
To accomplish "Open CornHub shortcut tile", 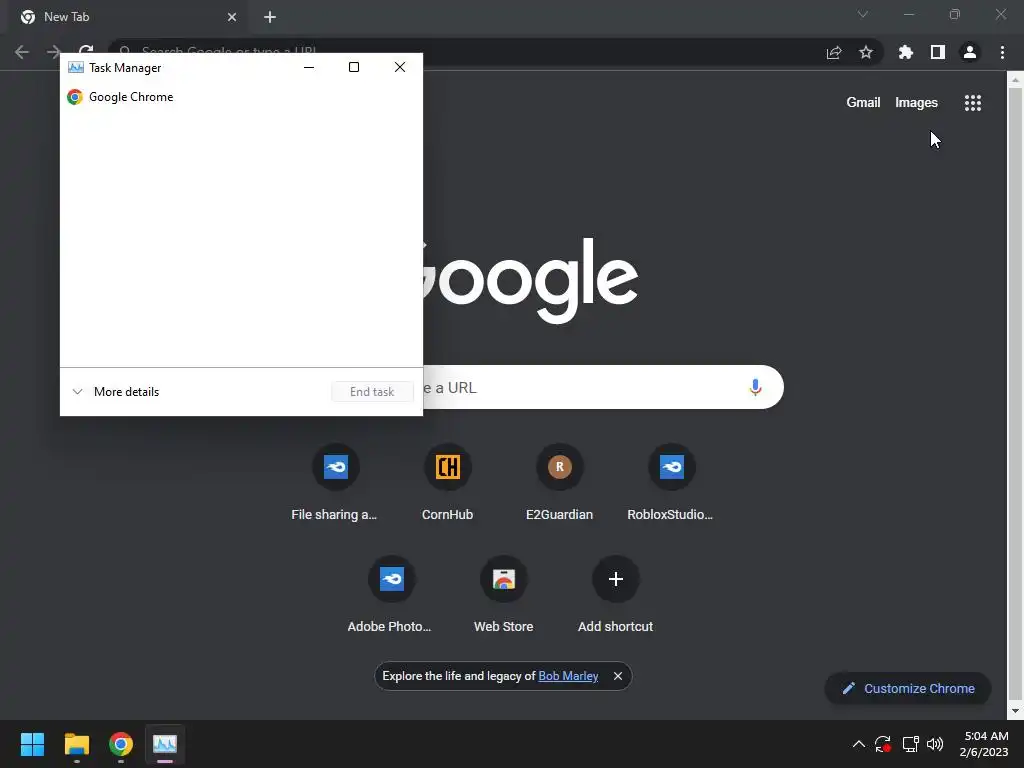I will coord(447,483).
